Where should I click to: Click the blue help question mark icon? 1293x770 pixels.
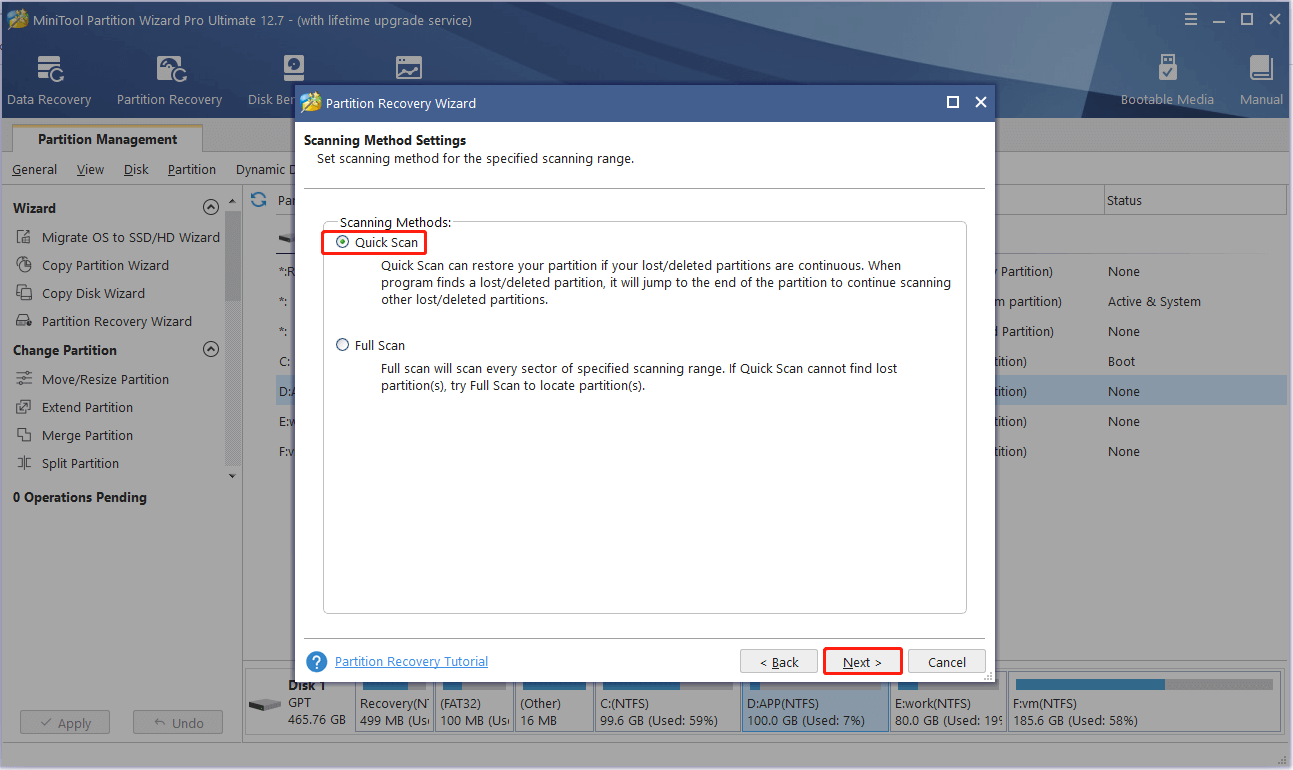click(x=317, y=662)
